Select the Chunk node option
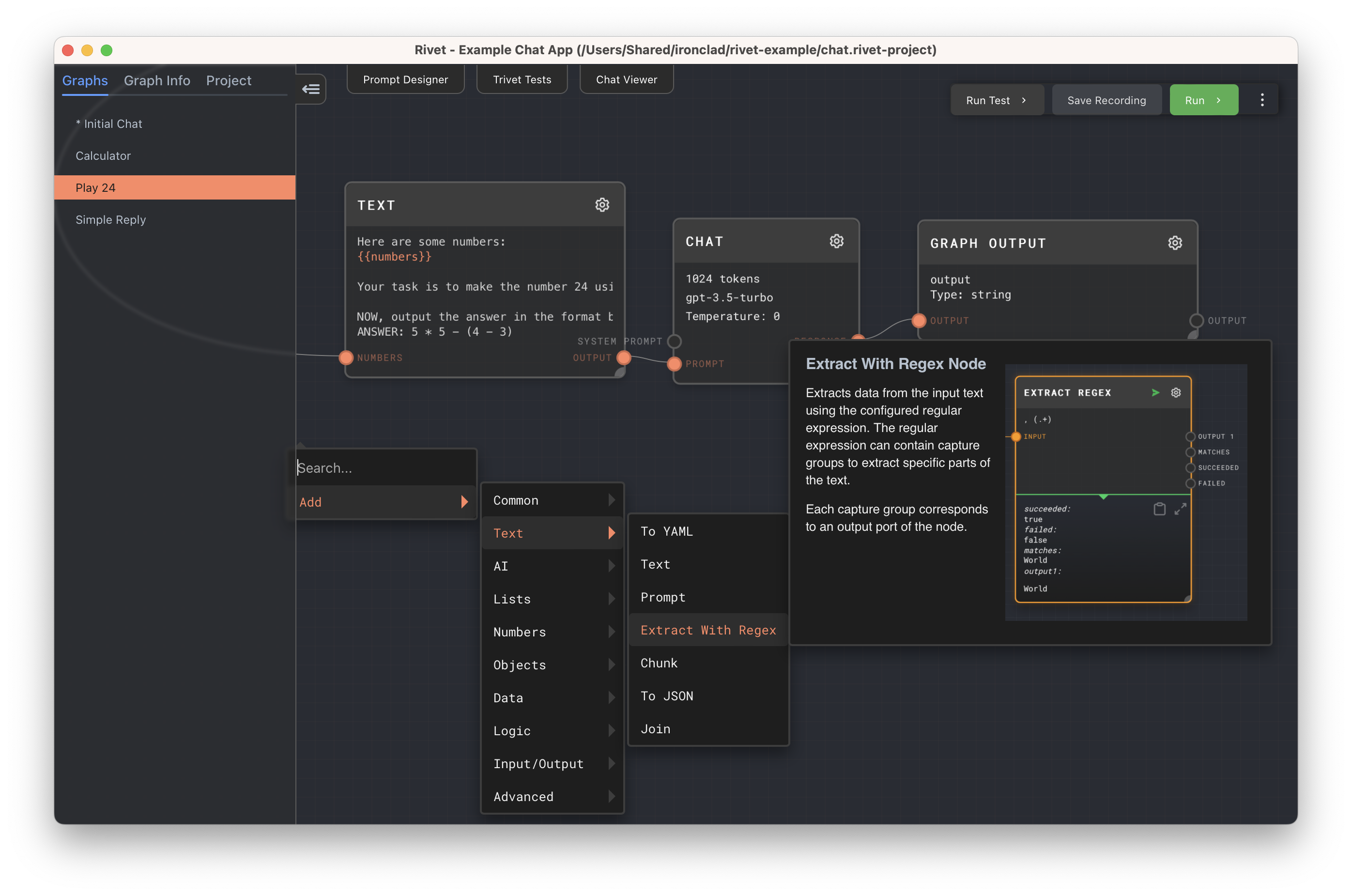The width and height of the screenshot is (1352, 896). pos(708,663)
